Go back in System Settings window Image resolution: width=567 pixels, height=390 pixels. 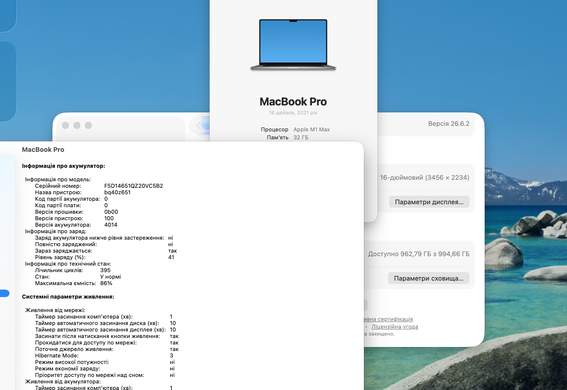point(198,125)
